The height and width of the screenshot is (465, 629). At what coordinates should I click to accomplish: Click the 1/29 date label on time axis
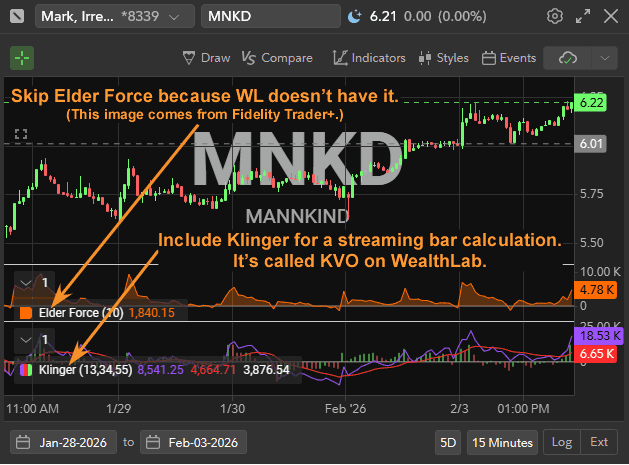118,409
